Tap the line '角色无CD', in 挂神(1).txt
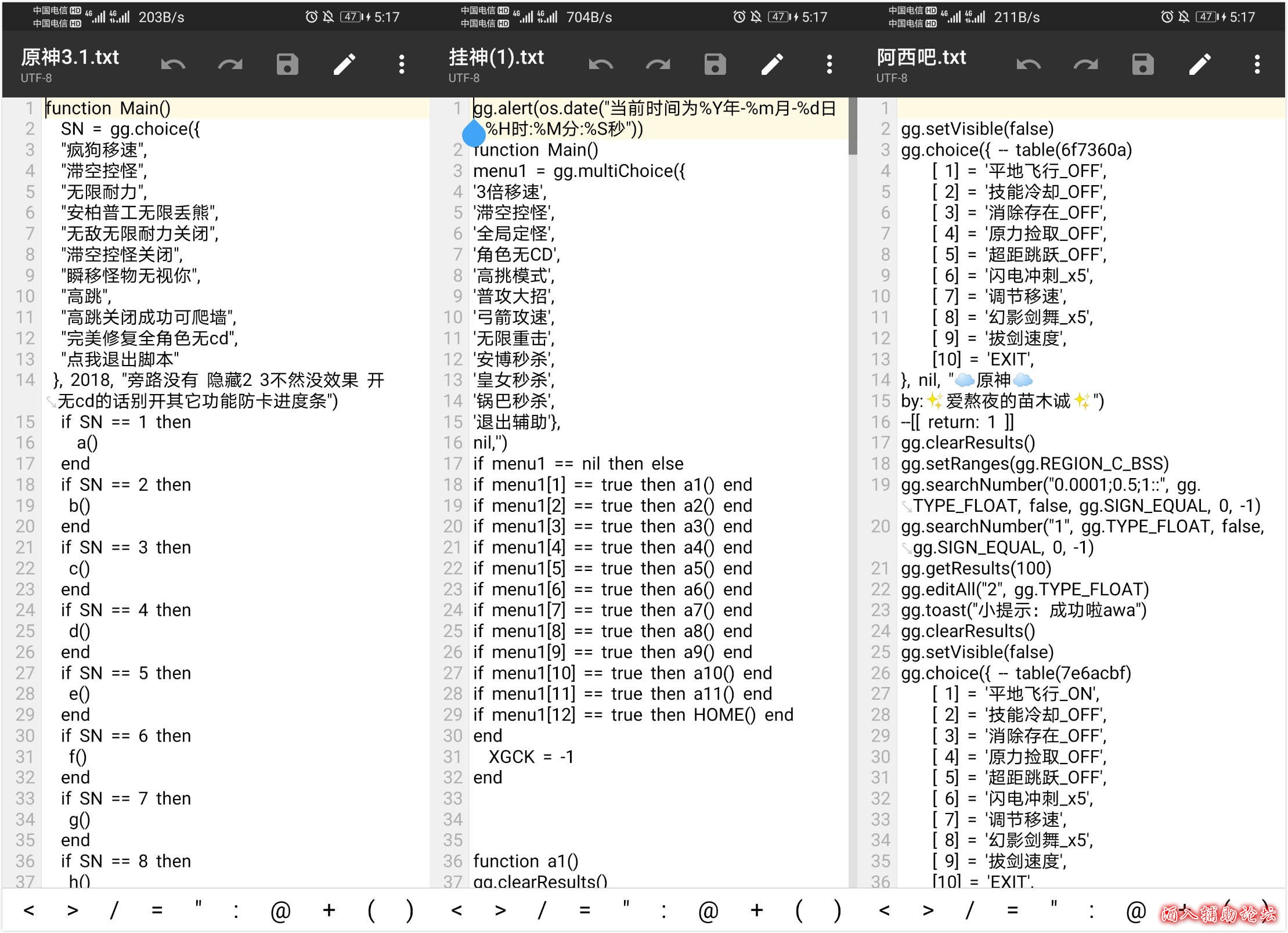Screen dimensions: 1288x933 click(x=517, y=254)
